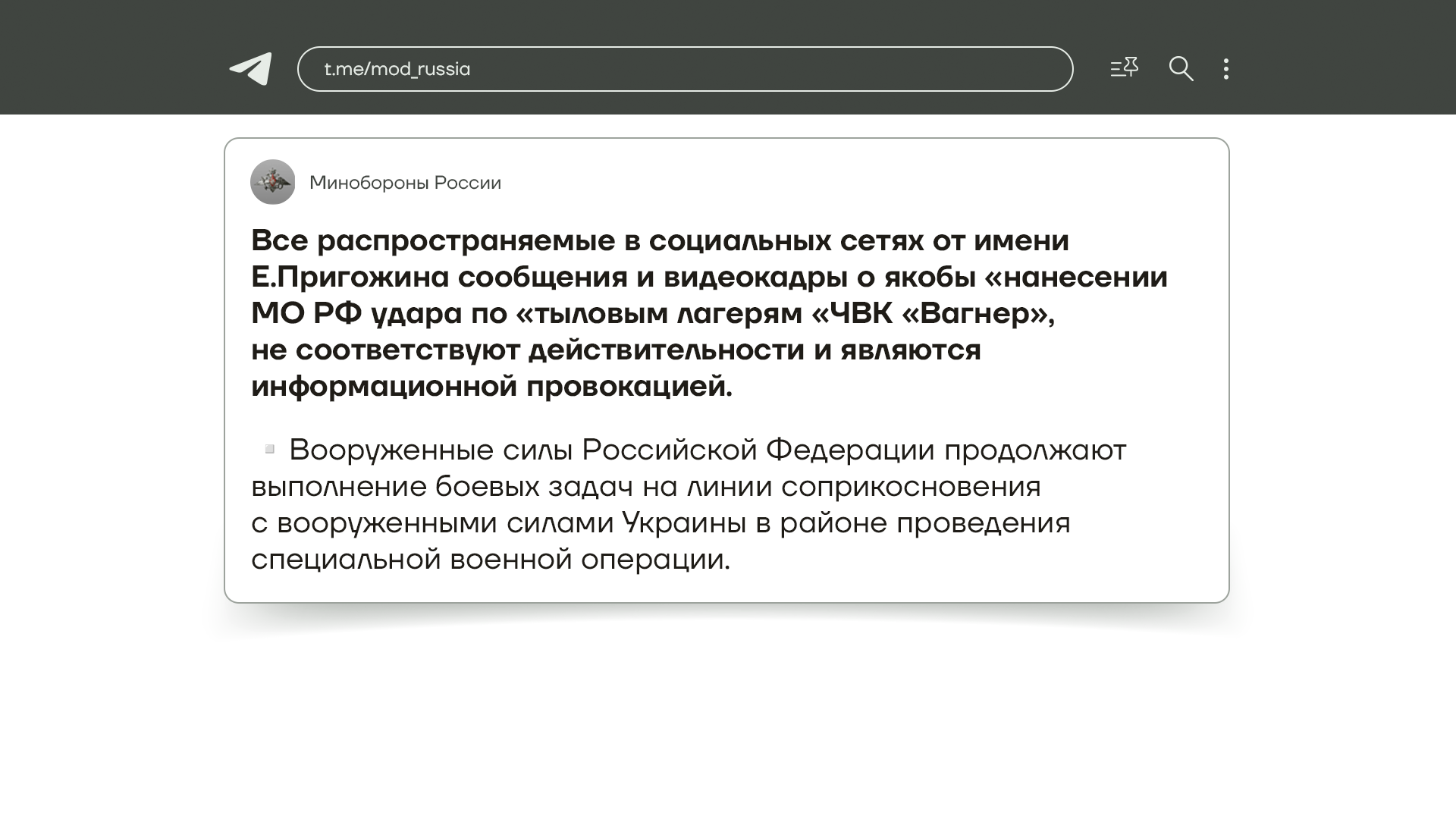Open the pinned messages list icon
Image resolution: width=1456 pixels, height=819 pixels.
[x=1124, y=68]
